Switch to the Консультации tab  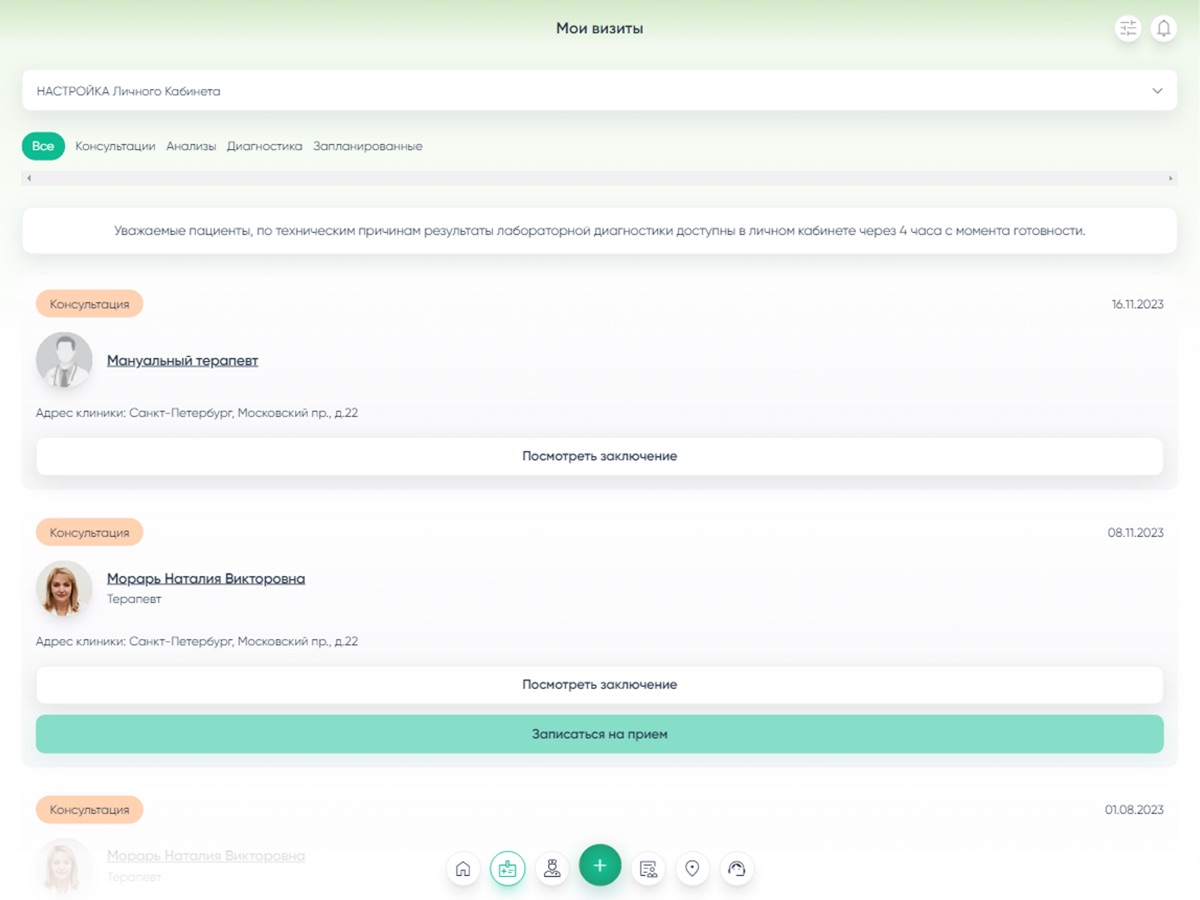click(x=115, y=146)
